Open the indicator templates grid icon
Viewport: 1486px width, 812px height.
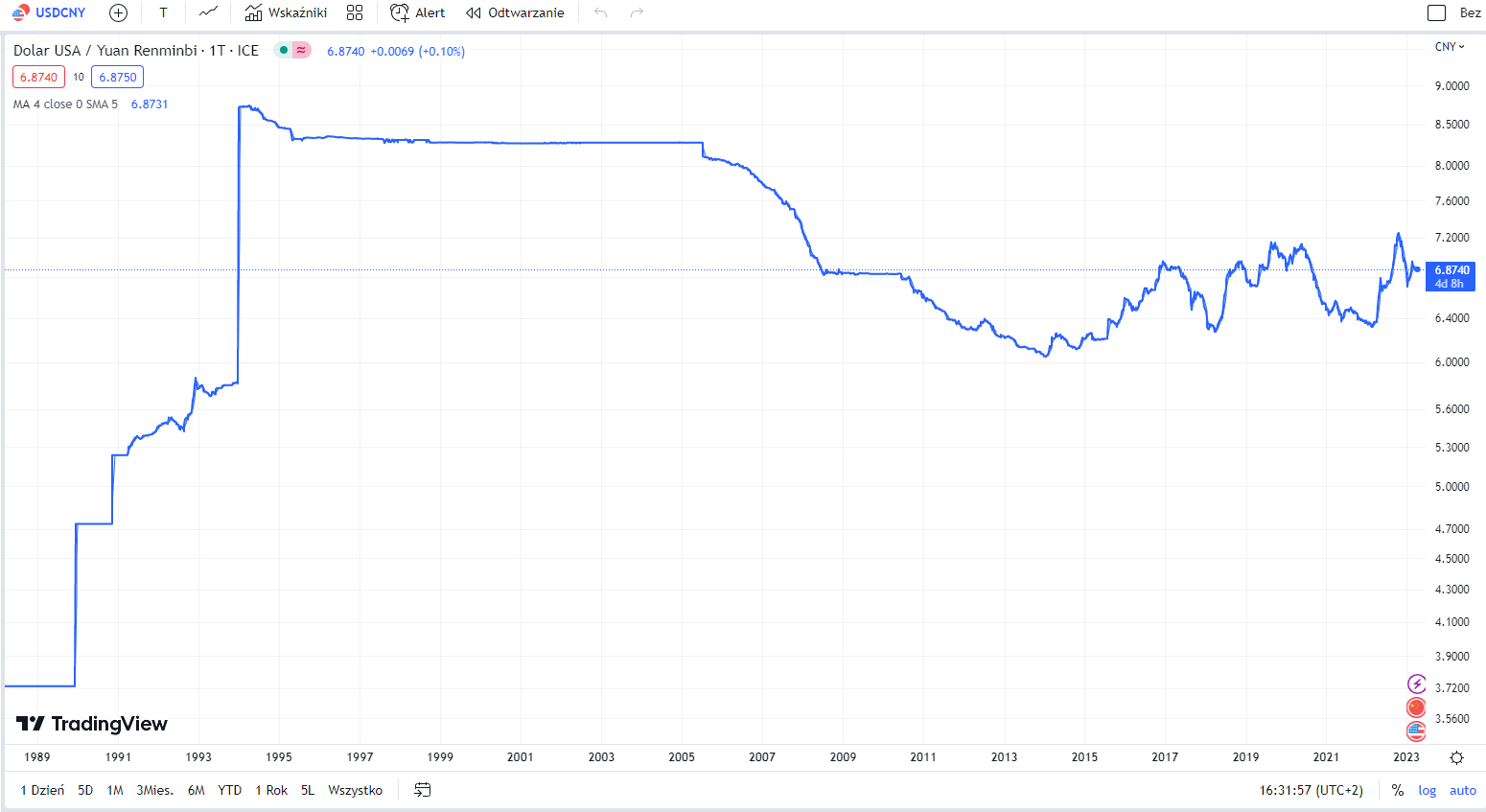point(355,12)
